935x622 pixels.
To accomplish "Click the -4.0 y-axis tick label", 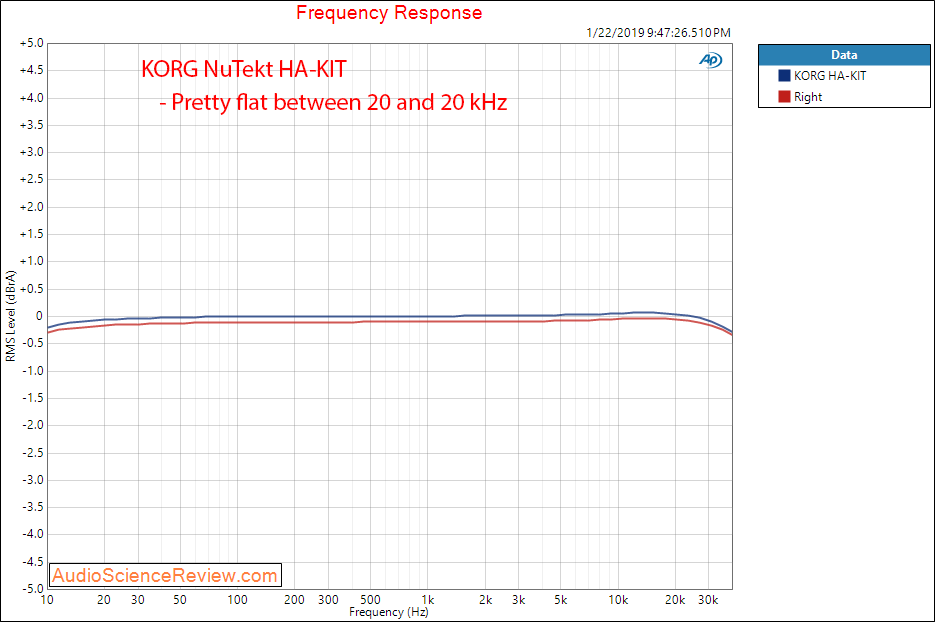I will coord(33,534).
